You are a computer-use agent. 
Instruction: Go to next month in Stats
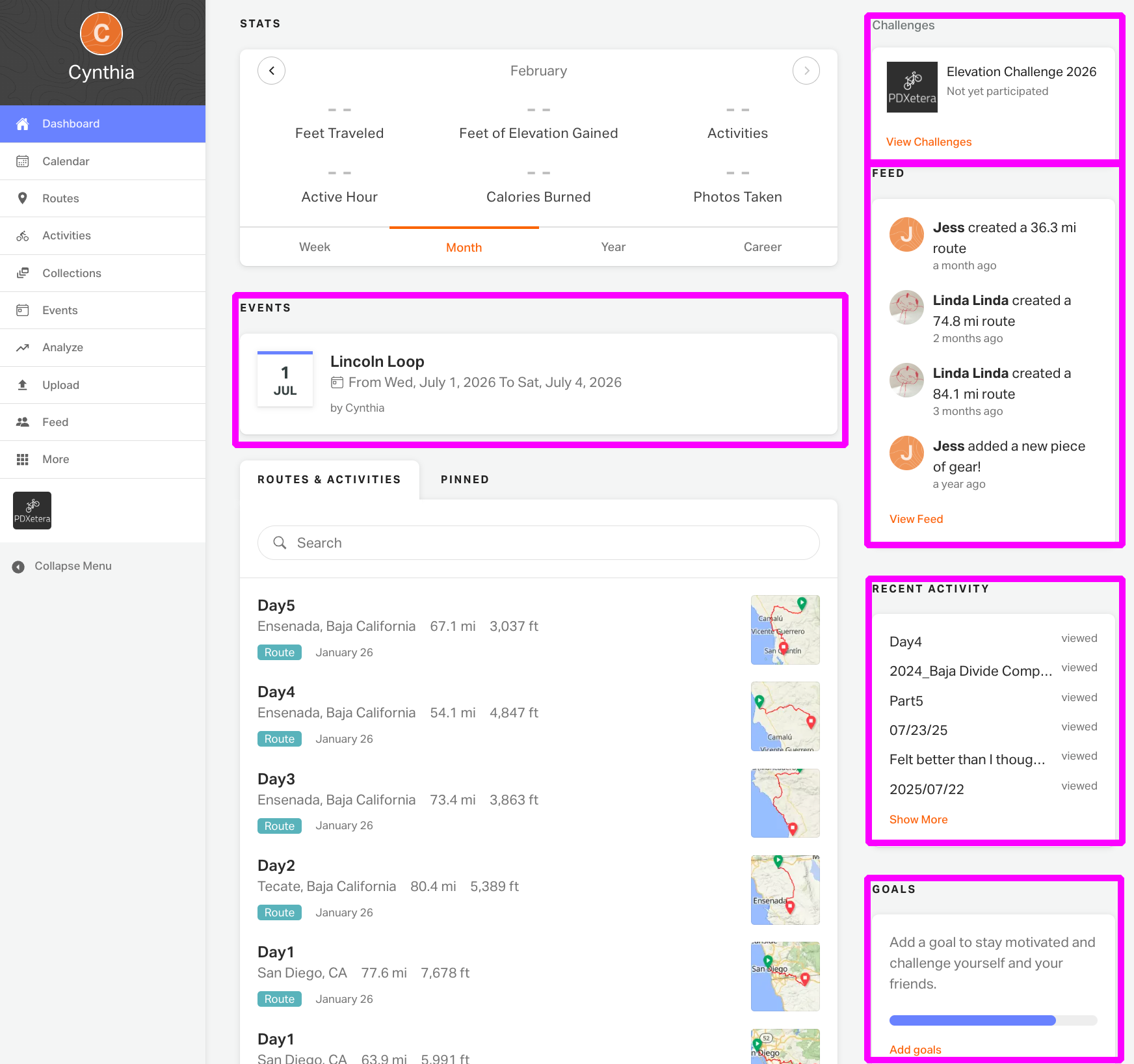806,70
